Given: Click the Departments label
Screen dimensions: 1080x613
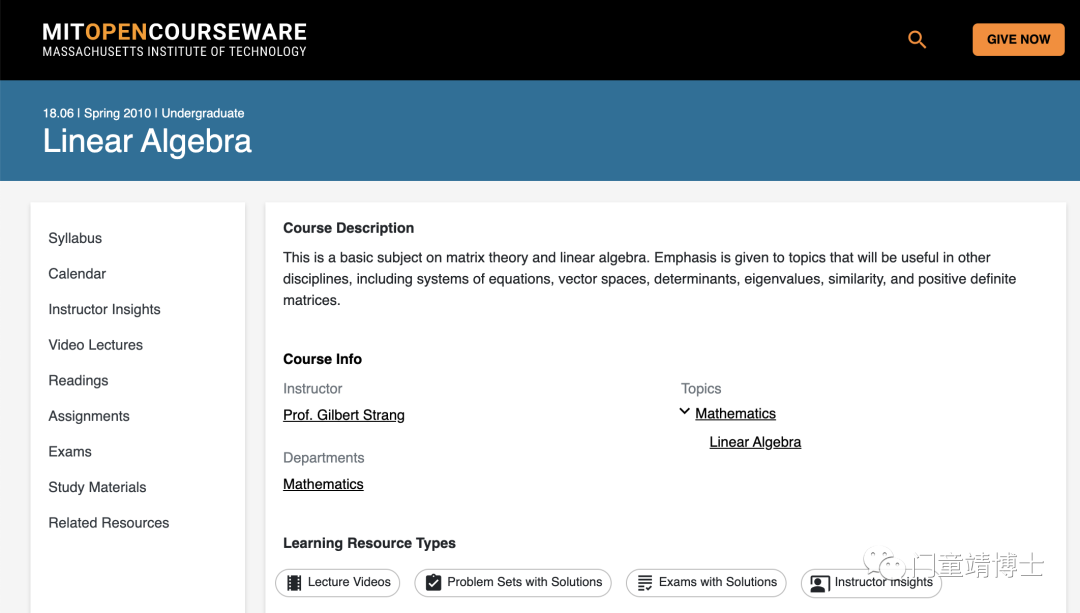Looking at the screenshot, I should click(324, 458).
